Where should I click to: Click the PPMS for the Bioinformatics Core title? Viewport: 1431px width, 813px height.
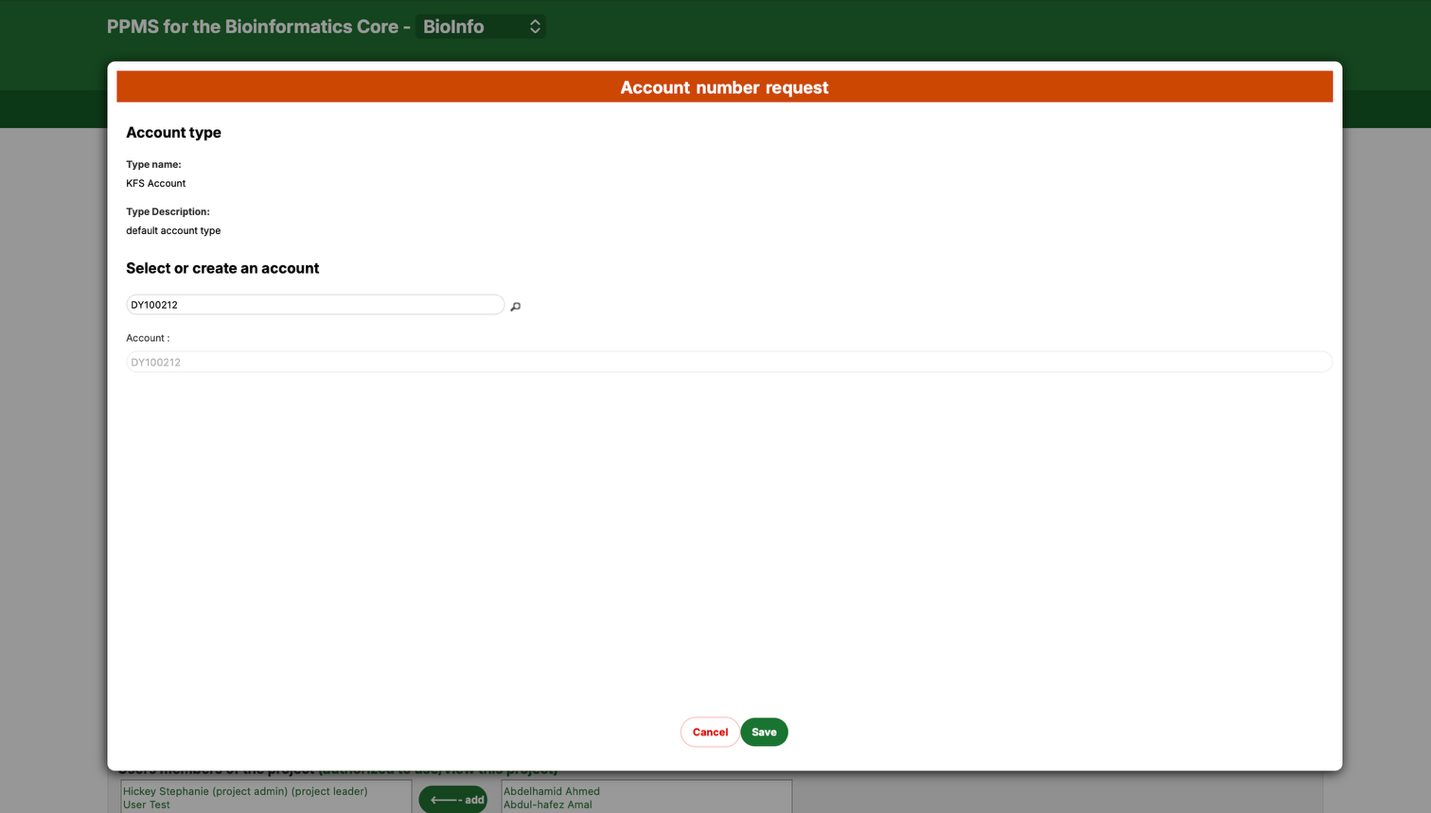tap(259, 27)
